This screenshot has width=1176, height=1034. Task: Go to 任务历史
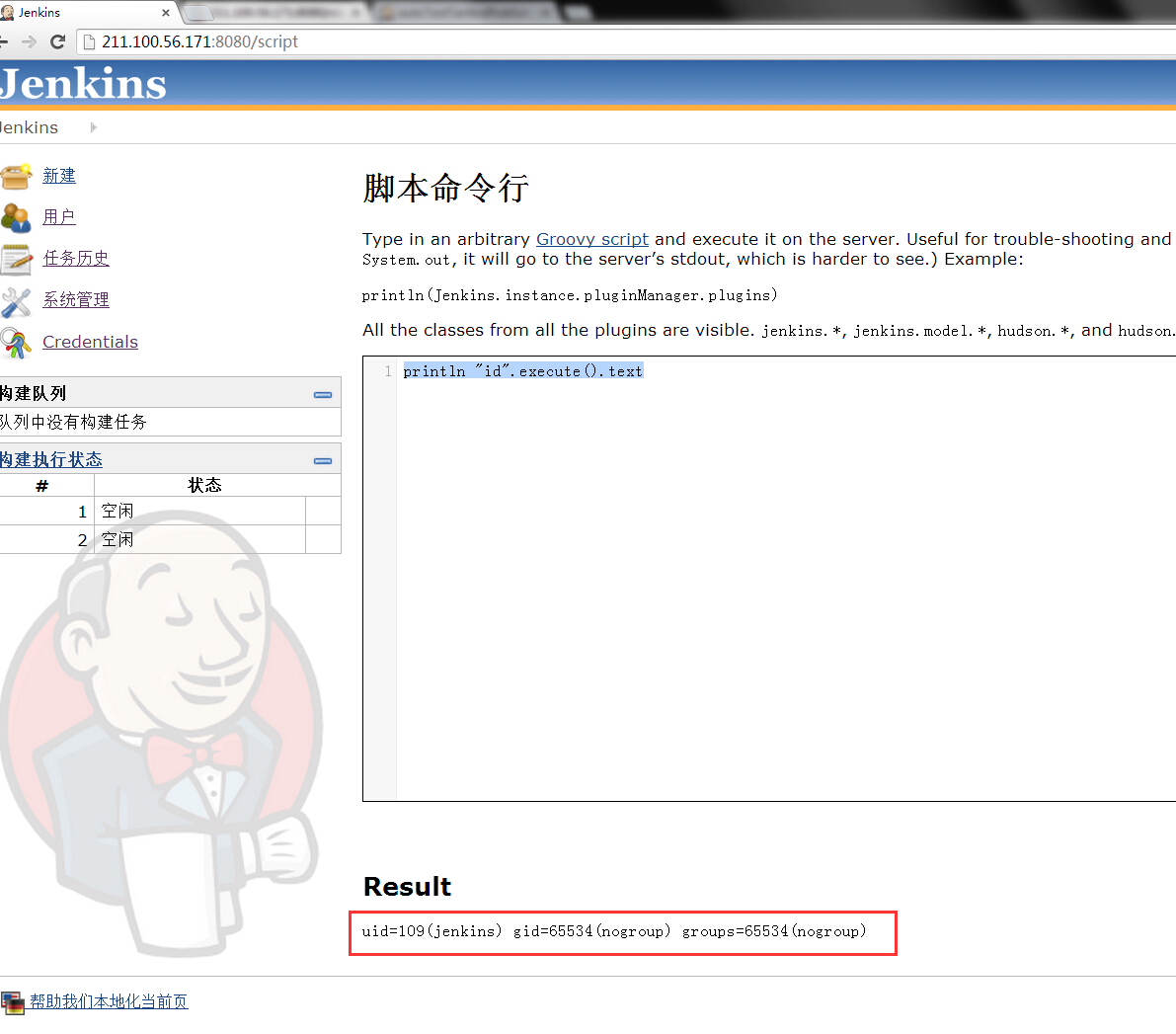tap(75, 258)
